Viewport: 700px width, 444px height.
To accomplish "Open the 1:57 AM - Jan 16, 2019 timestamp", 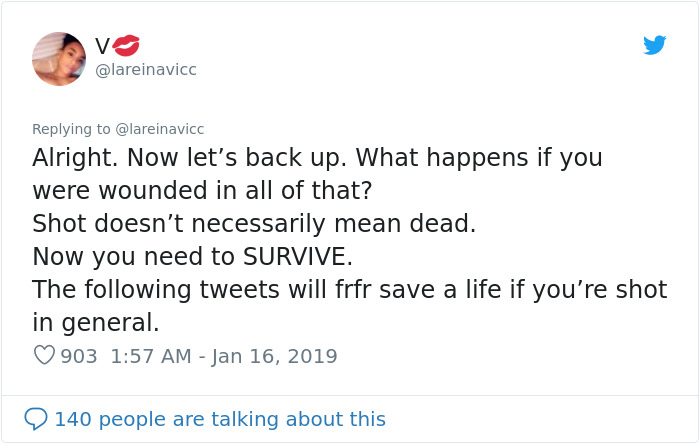I will [x=223, y=356].
